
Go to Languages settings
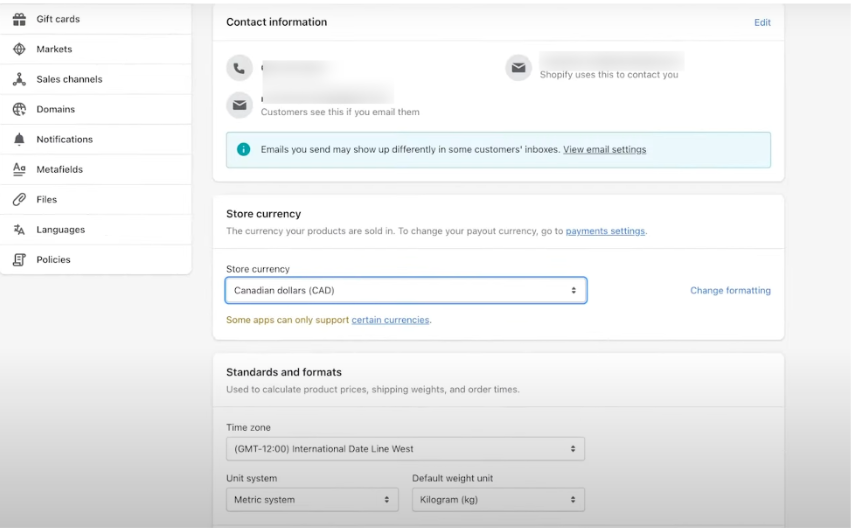(x=96, y=230)
